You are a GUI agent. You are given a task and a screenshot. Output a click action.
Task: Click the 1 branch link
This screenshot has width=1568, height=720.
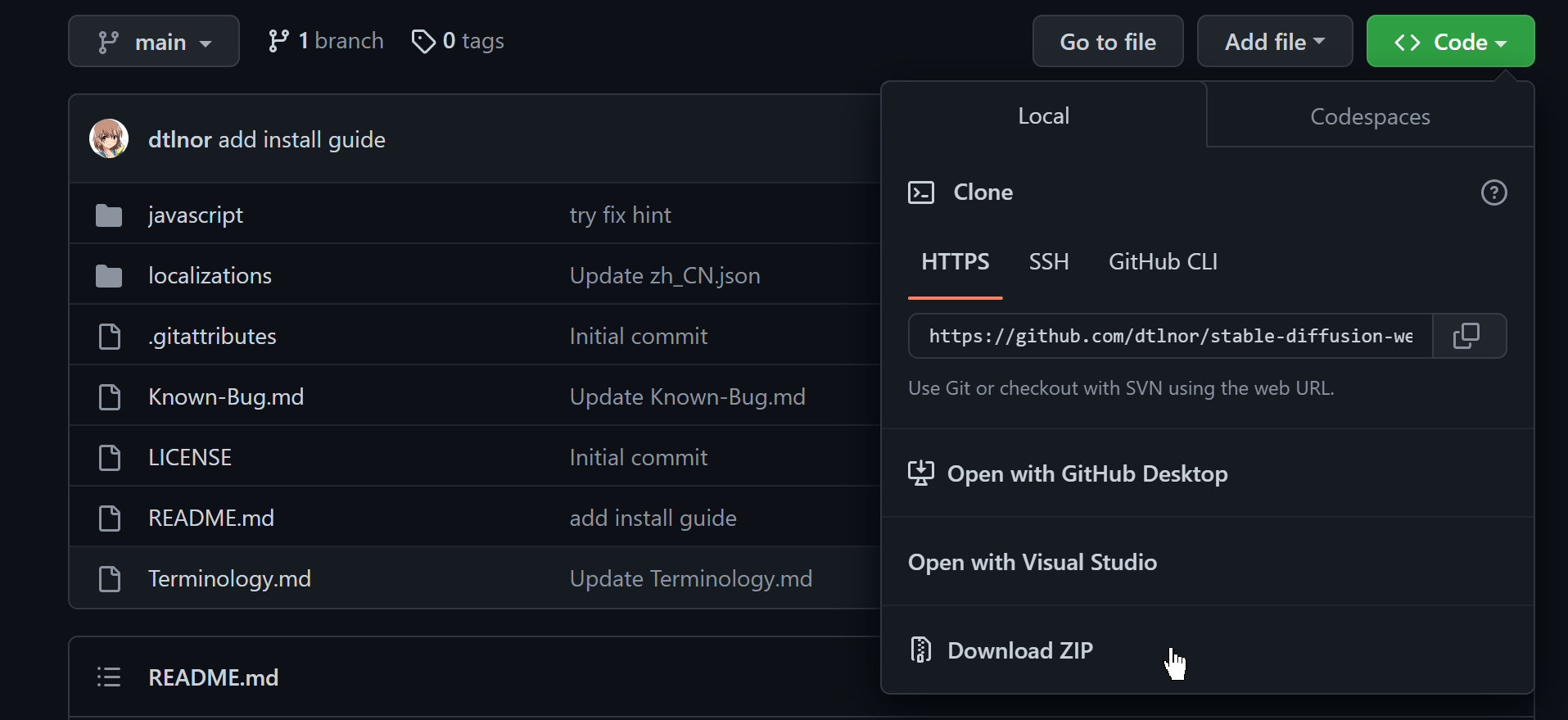click(326, 41)
